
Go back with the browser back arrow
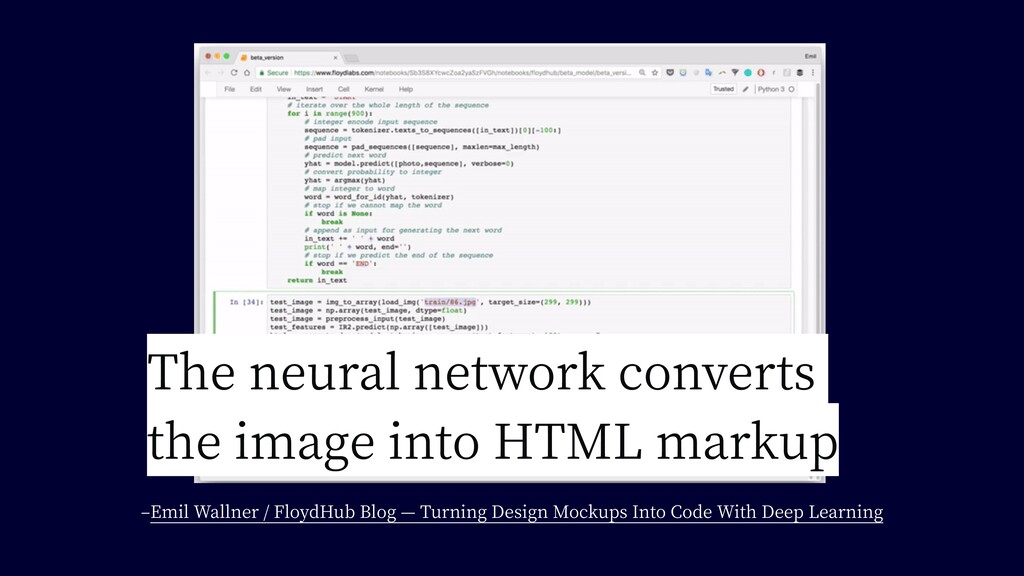point(208,73)
